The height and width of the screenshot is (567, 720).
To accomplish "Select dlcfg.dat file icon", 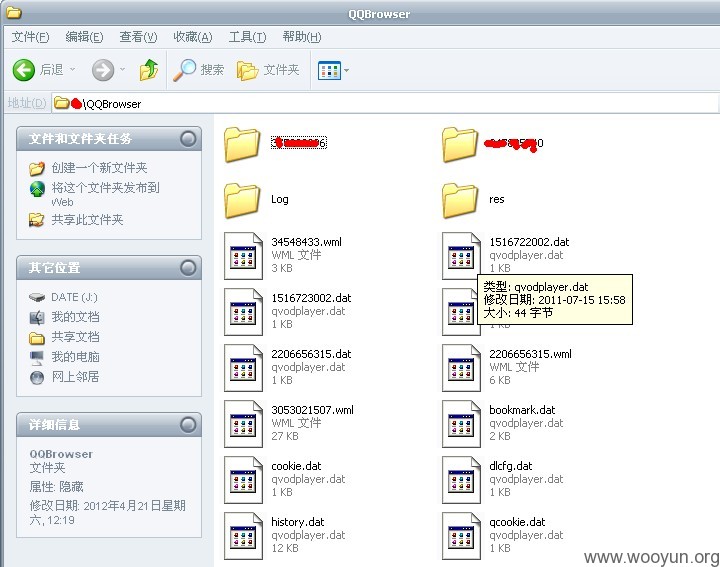I will coord(461,480).
